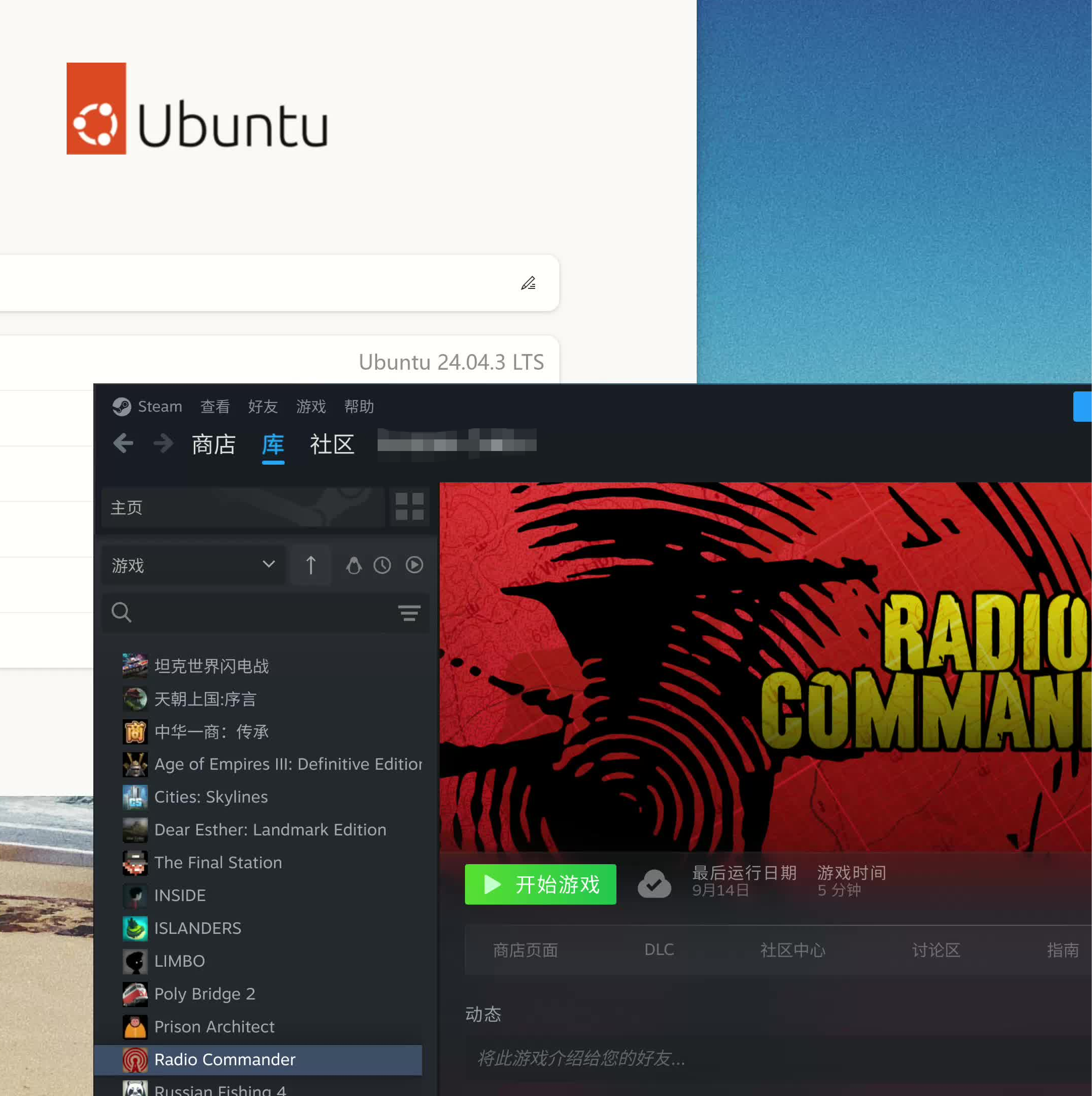Click the pencil edit icon in Ubuntu panel
The height and width of the screenshot is (1096, 1092).
[529, 282]
